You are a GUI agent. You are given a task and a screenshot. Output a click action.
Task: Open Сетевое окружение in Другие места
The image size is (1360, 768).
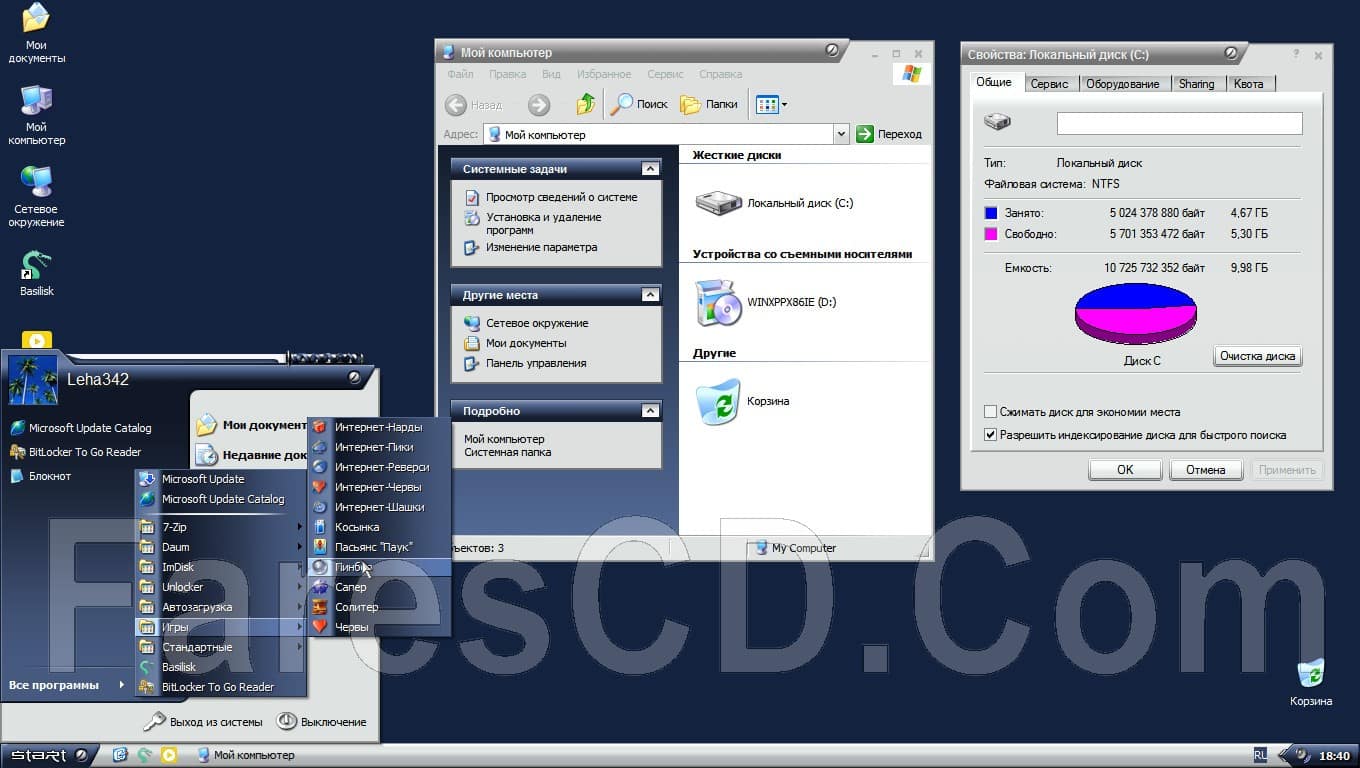(x=537, y=323)
